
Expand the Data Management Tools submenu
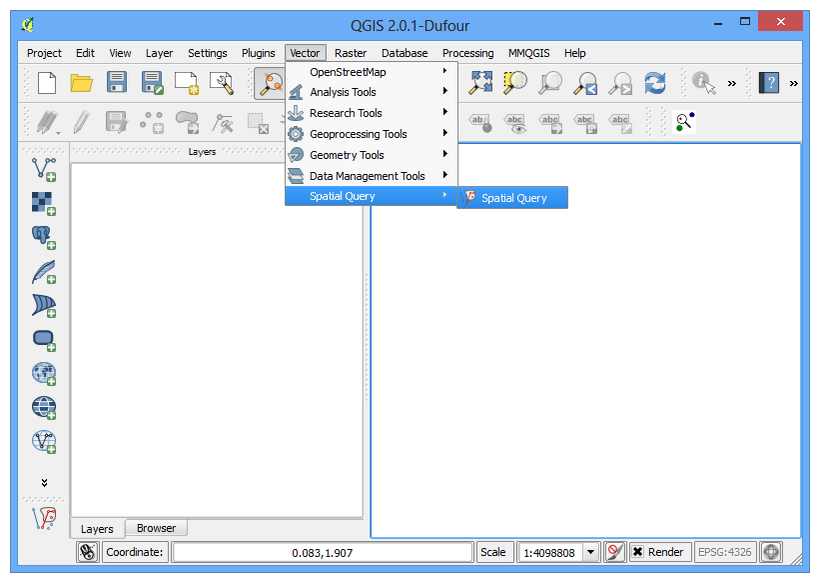pyautogui.click(x=371, y=176)
